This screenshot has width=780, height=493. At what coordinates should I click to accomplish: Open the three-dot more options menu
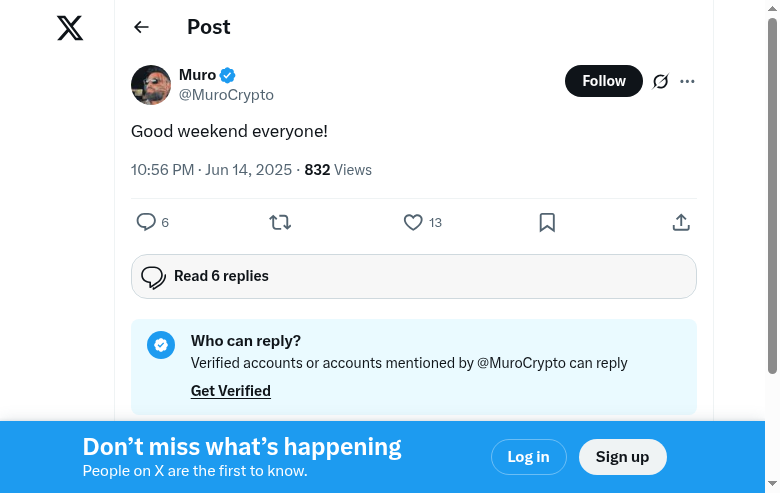[x=687, y=81]
